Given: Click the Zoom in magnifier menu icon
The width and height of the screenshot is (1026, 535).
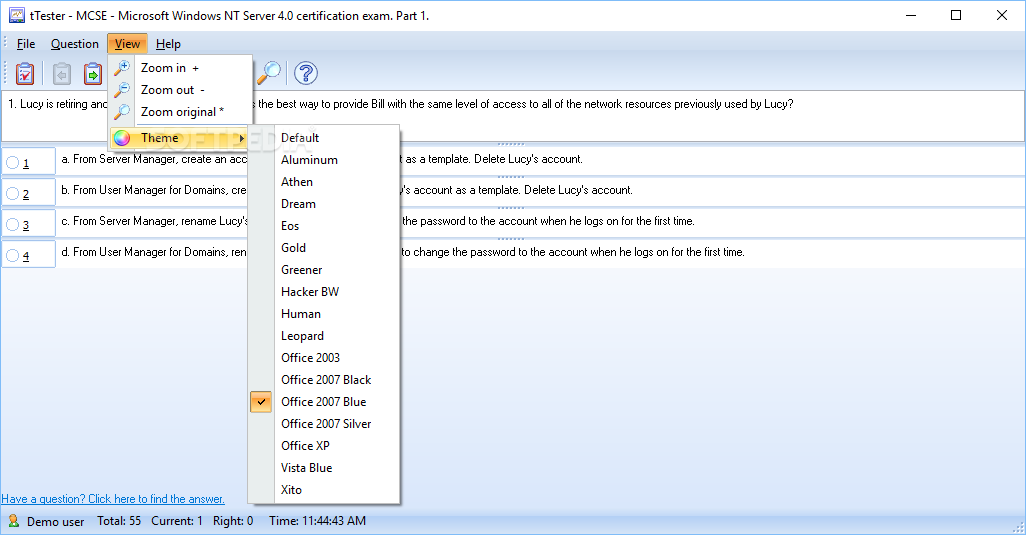Looking at the screenshot, I should pyautogui.click(x=122, y=67).
